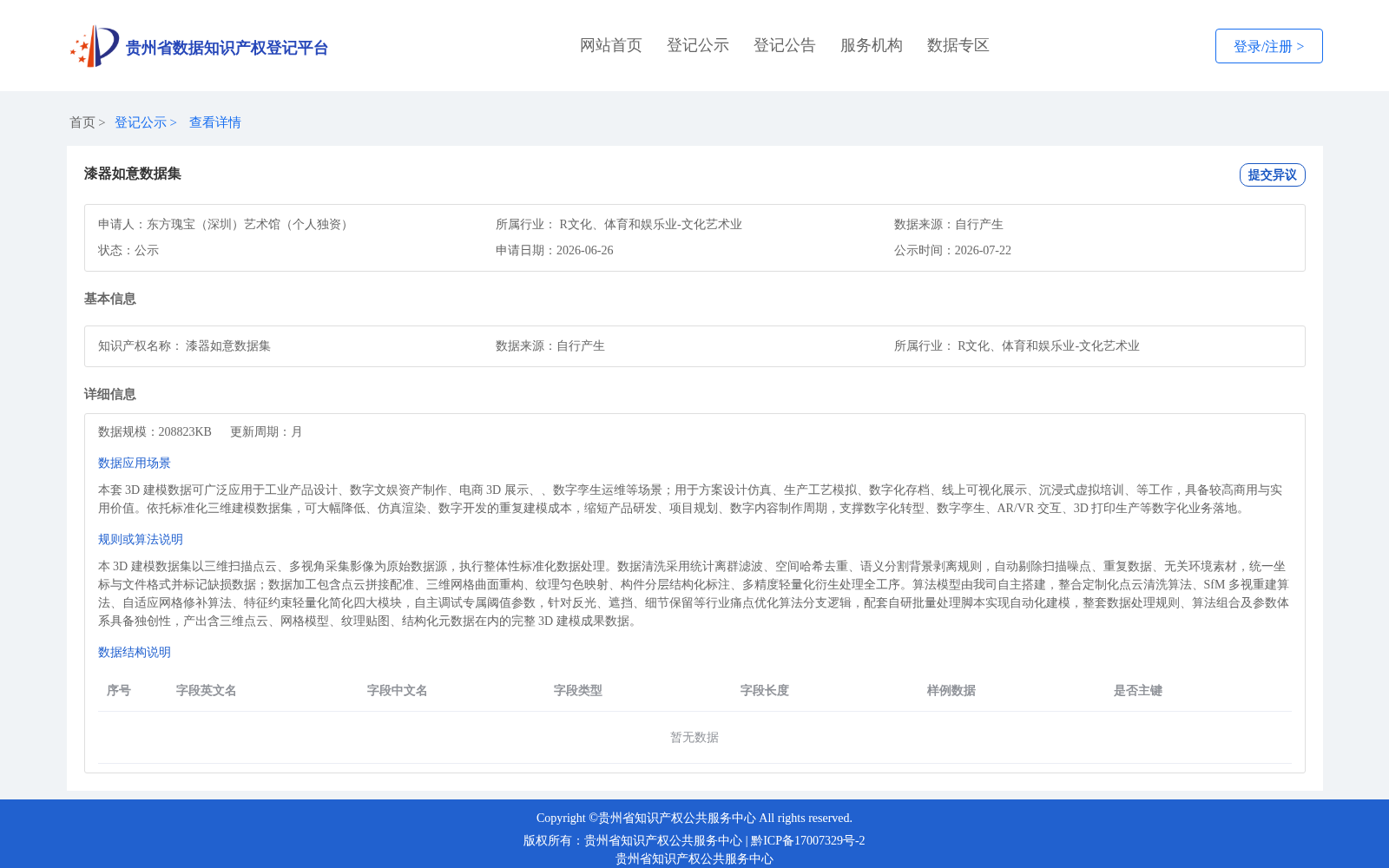The width and height of the screenshot is (1389, 868).
Task: Click the paragraph beginning 本 3D 建模数据集以三维扫描
Action: [694, 594]
